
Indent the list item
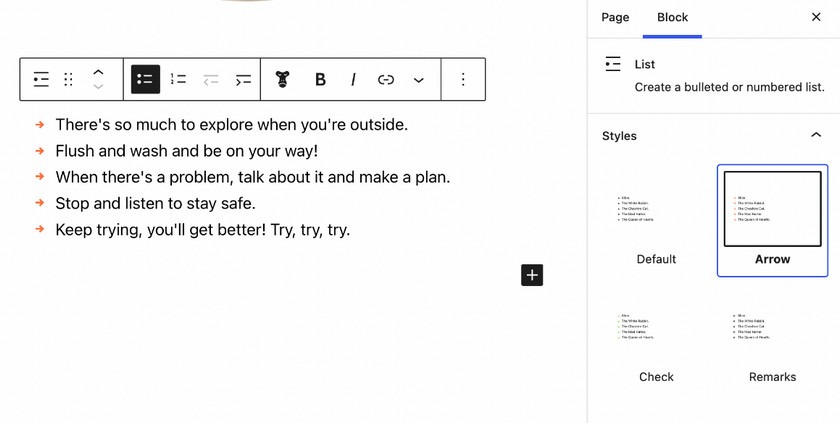(x=243, y=80)
